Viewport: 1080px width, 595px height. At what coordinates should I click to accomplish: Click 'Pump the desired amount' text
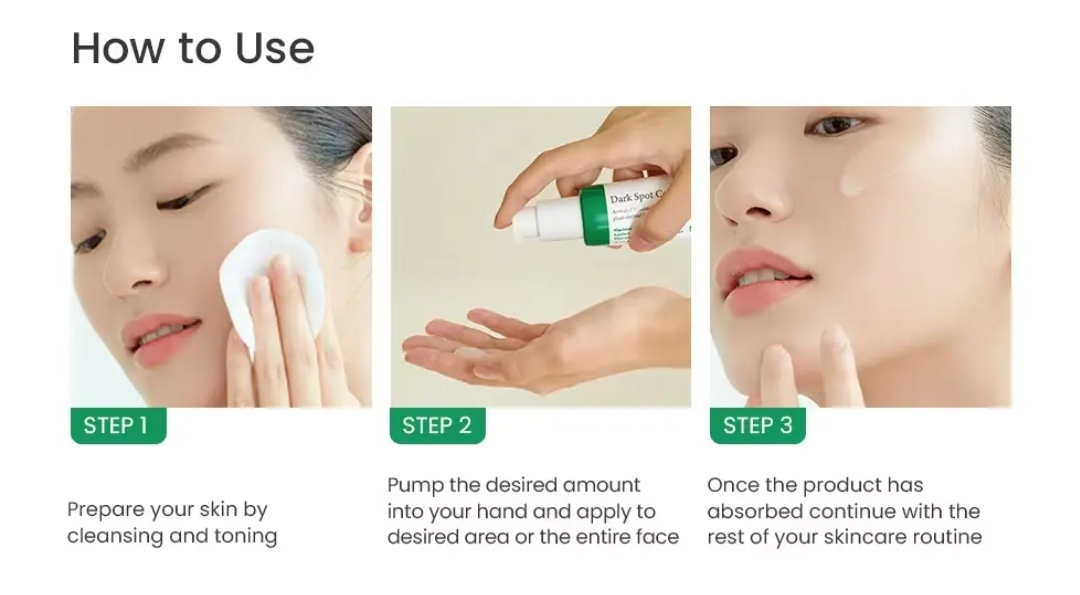pos(514,485)
